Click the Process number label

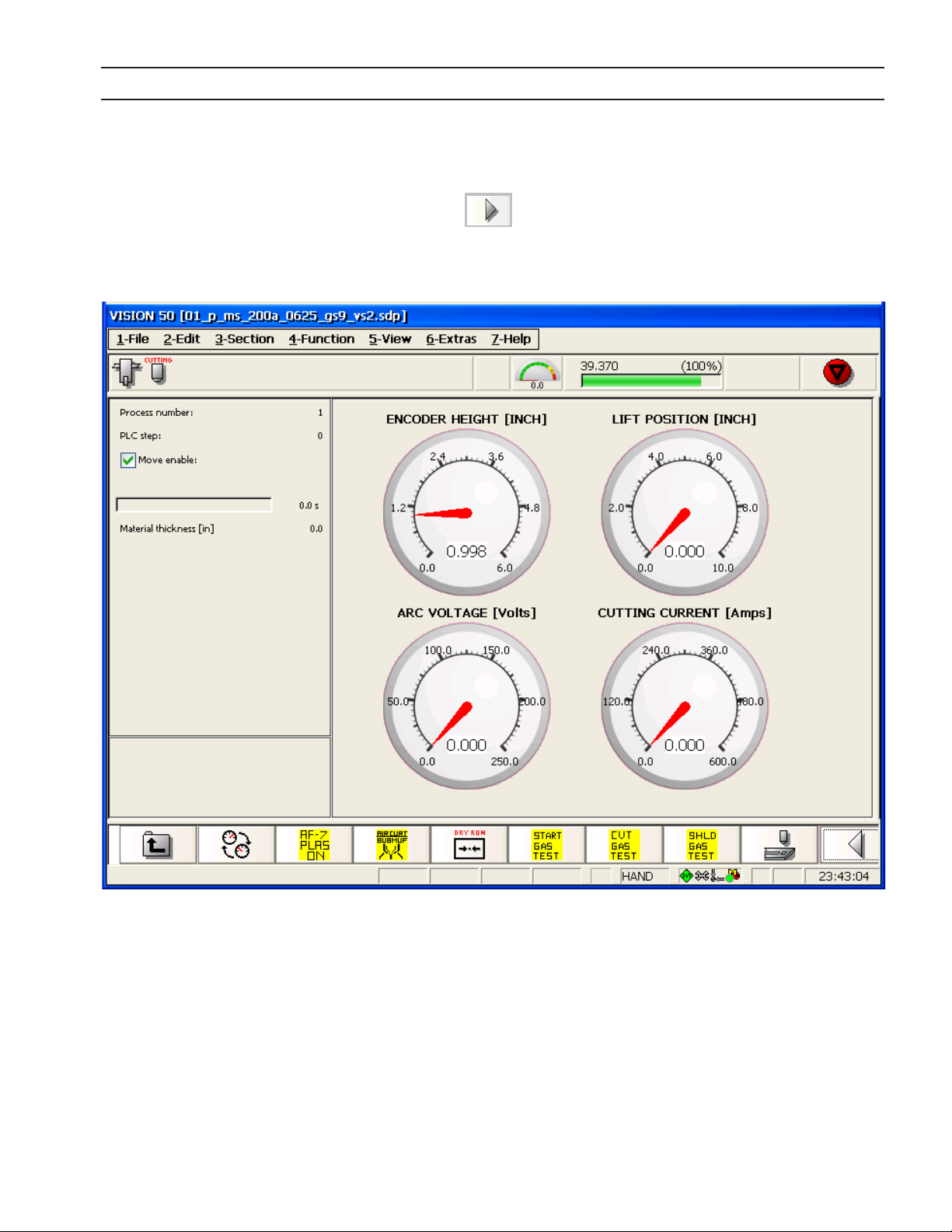tap(156, 413)
